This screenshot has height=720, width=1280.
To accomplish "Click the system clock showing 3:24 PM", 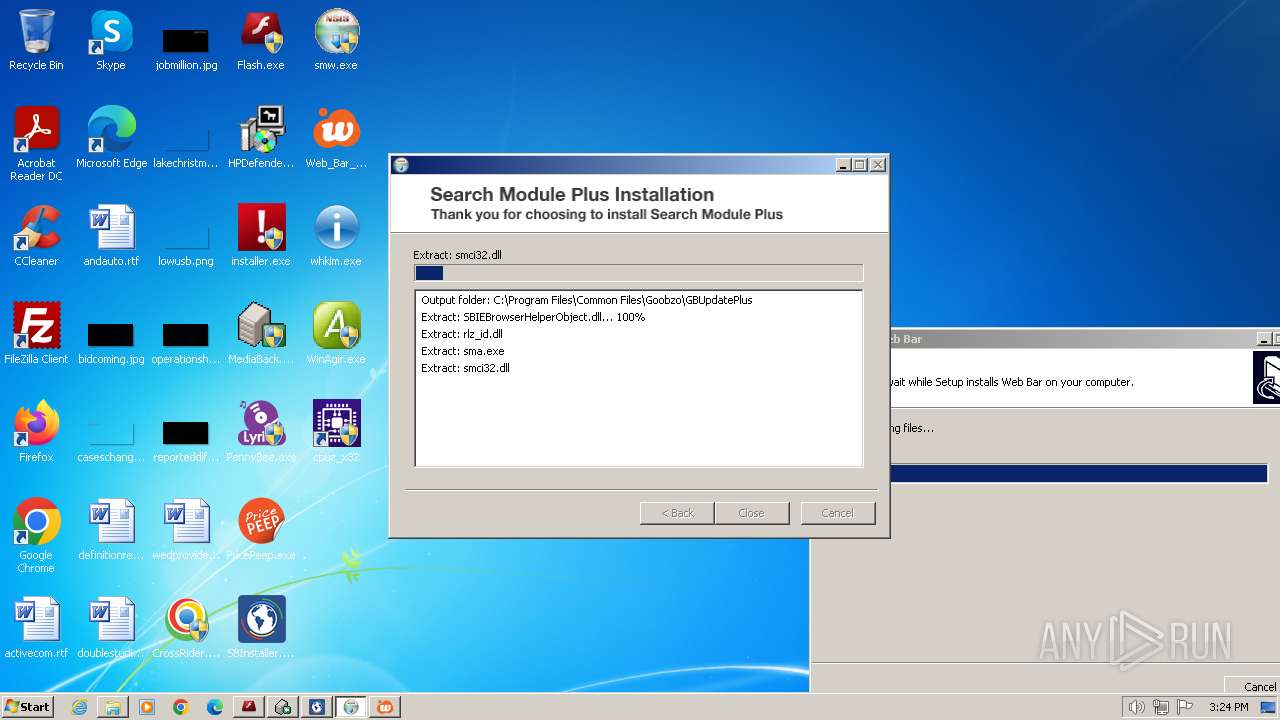I will [1228, 707].
